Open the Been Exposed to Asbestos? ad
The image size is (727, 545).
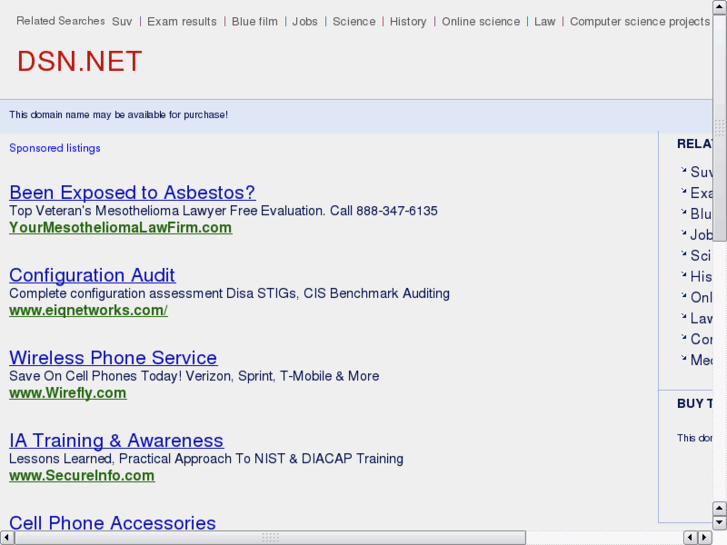132,192
